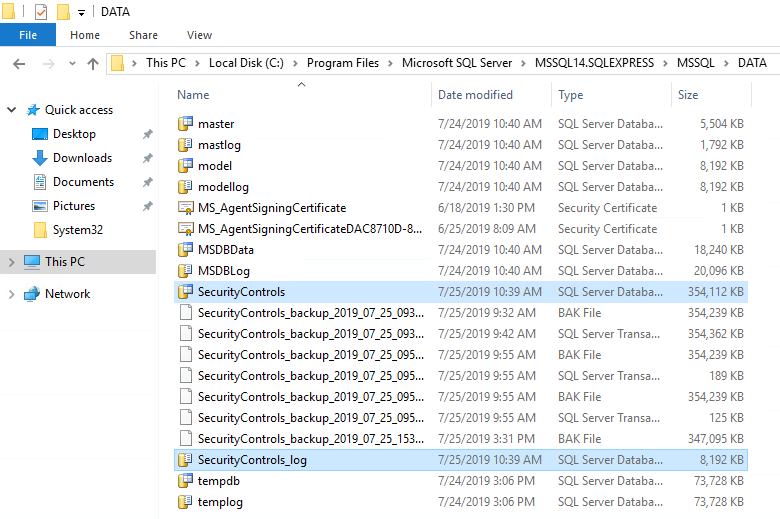Click the master database file icon
The width and height of the screenshot is (780, 519).
(x=185, y=124)
